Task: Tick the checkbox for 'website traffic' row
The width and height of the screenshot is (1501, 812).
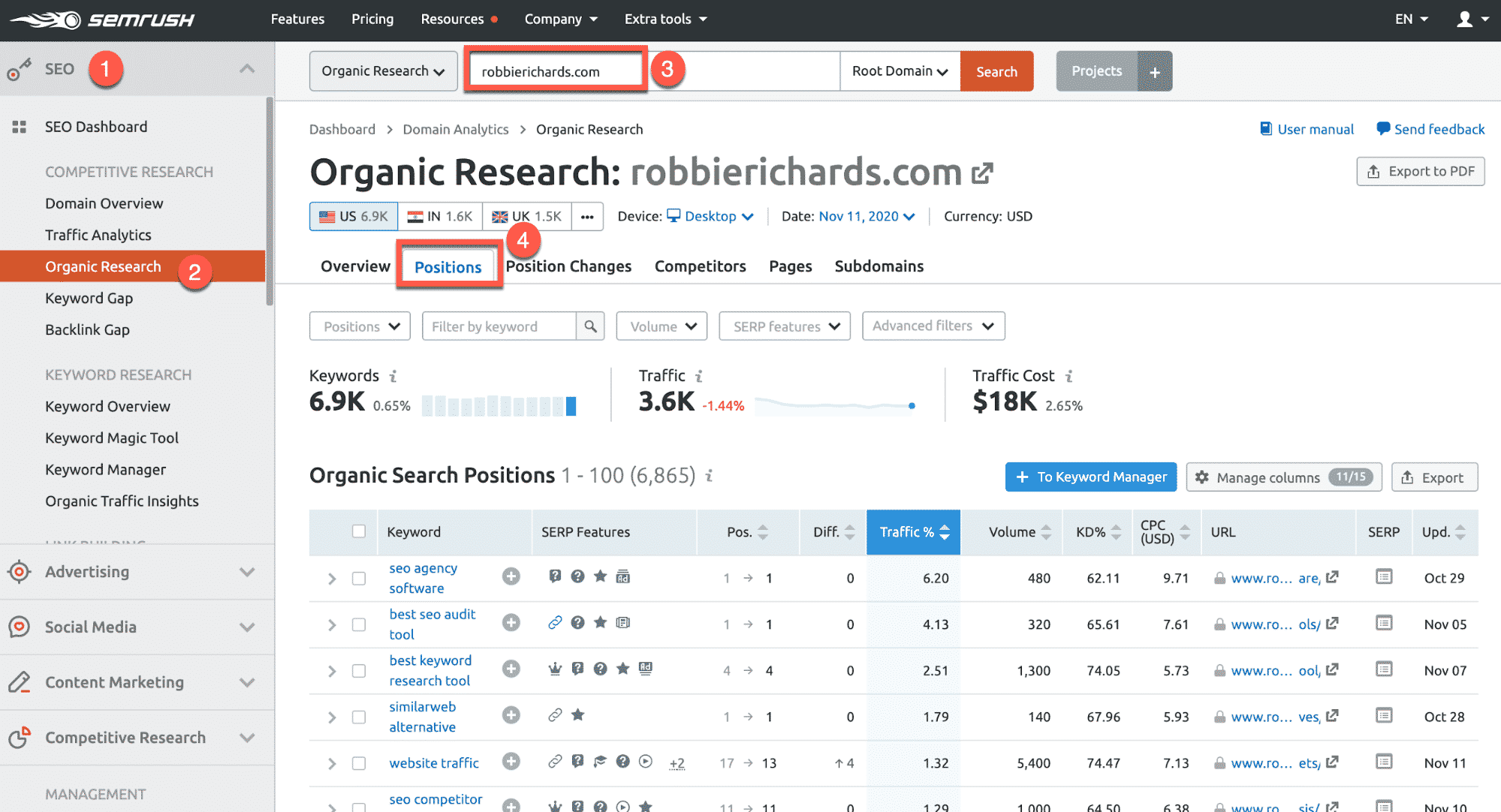Action: point(359,763)
